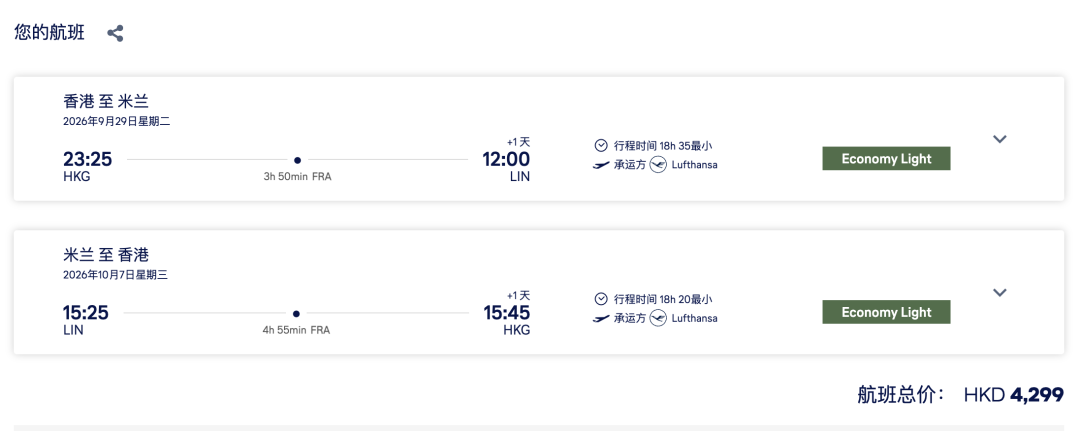The image size is (1080, 431).
Task: Expand the 米兰 至 香港 flight details
Action: tap(999, 292)
